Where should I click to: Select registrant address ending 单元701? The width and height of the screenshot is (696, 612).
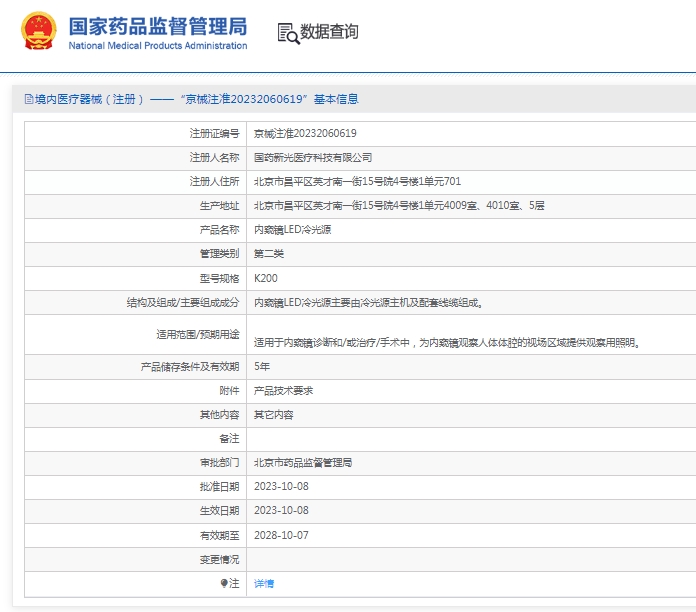pyautogui.click(x=357, y=181)
